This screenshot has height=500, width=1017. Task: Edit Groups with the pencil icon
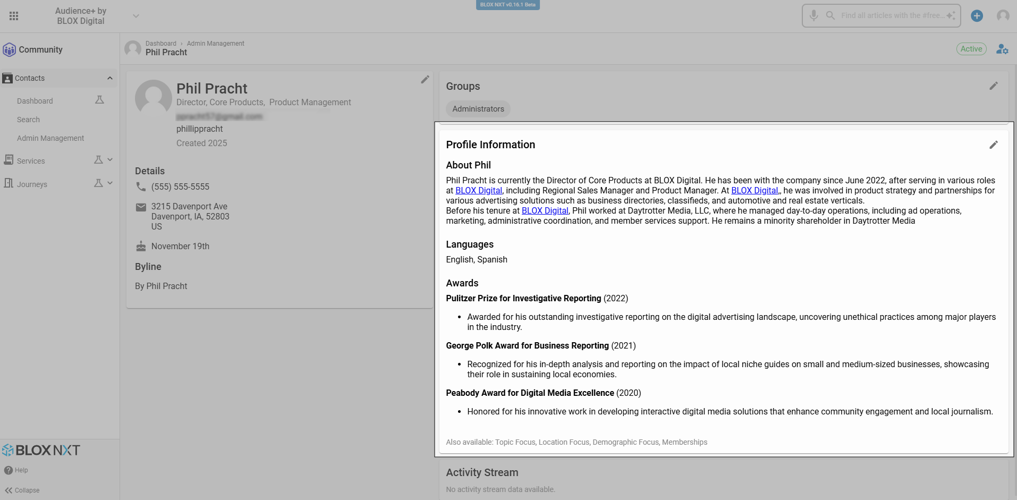(x=994, y=86)
